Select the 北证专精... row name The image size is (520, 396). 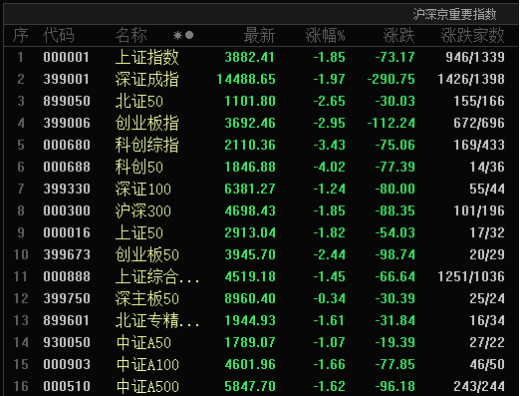157,320
